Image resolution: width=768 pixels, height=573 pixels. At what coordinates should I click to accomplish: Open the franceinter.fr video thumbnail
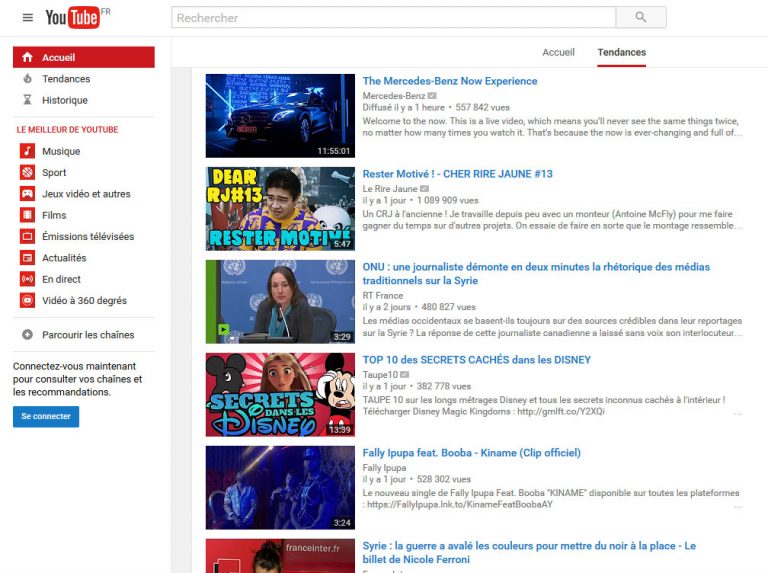pos(280,556)
